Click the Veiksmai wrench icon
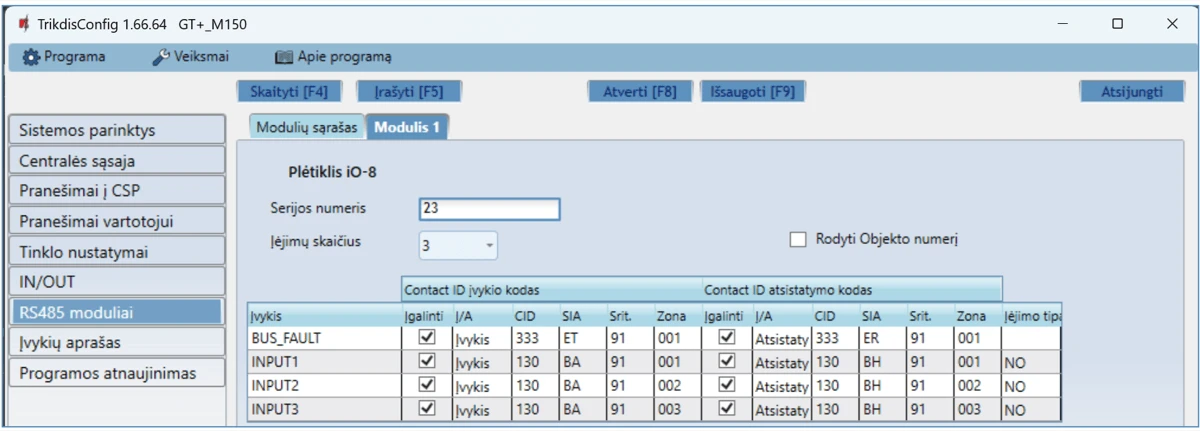 (160, 57)
